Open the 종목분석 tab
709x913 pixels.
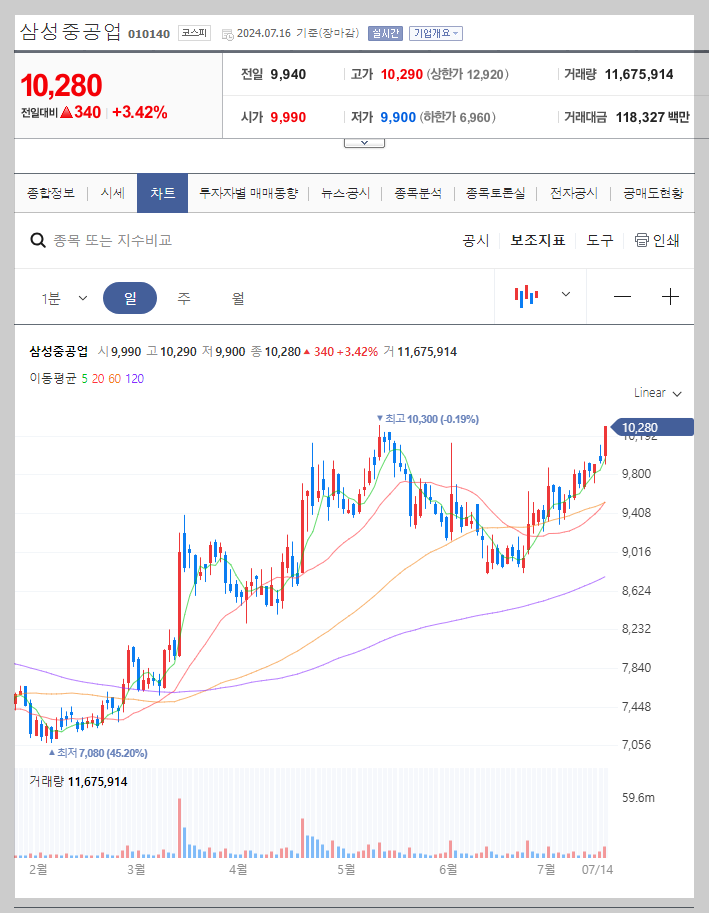click(x=418, y=193)
